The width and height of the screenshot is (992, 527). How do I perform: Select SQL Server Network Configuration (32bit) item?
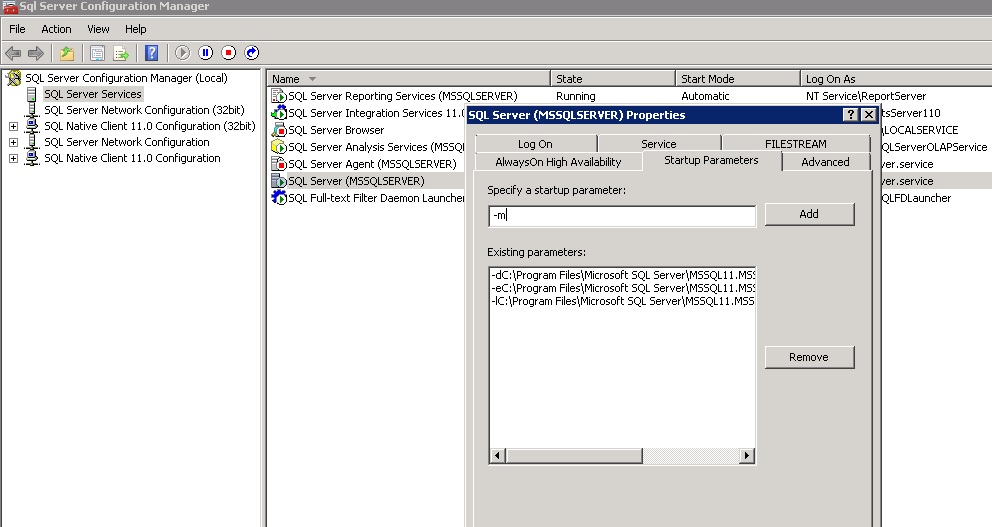pos(144,110)
